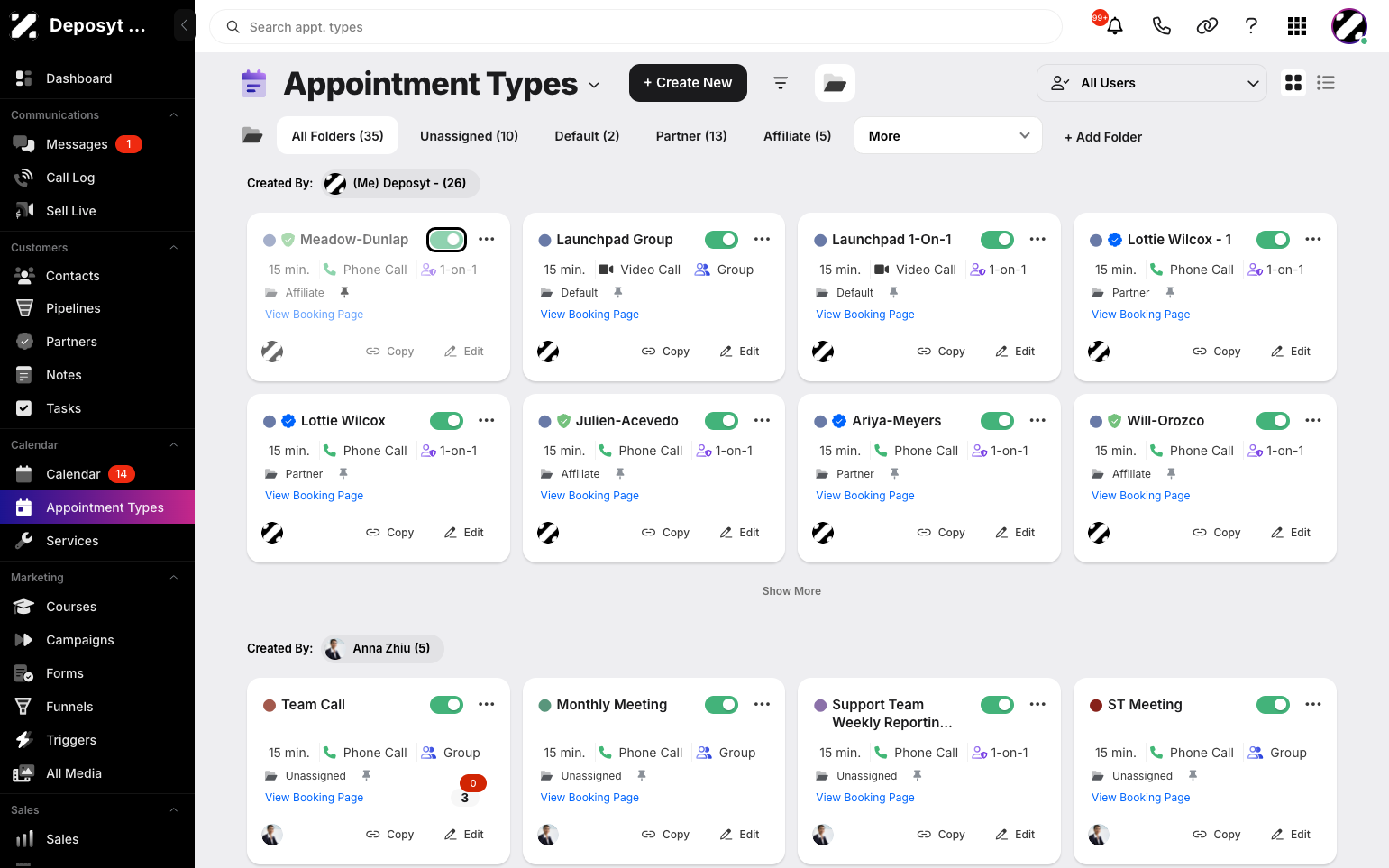Click the green color dot on Monthly Meeting
1389x868 pixels.
[x=544, y=705]
